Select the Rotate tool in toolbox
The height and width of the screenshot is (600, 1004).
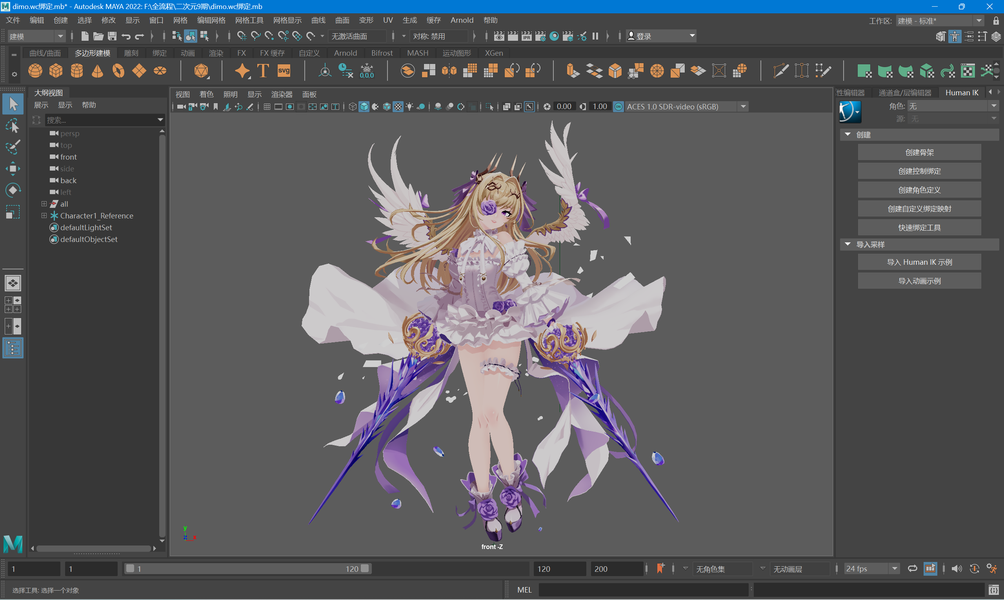click(x=13, y=190)
